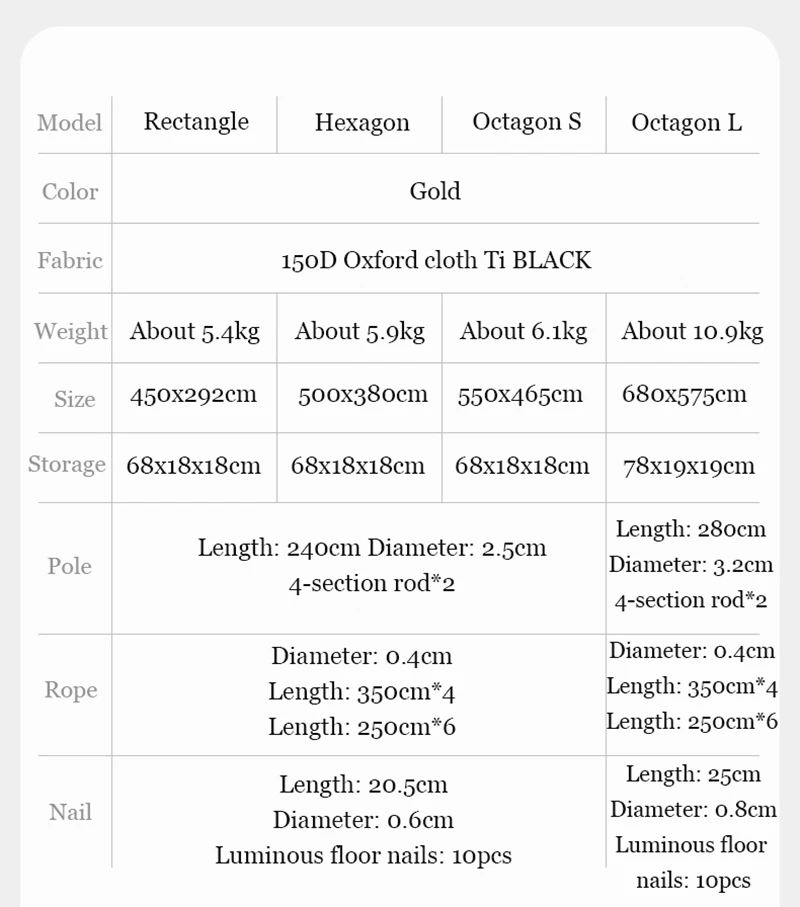Select the About 5.9kg weight cell

[359, 331]
